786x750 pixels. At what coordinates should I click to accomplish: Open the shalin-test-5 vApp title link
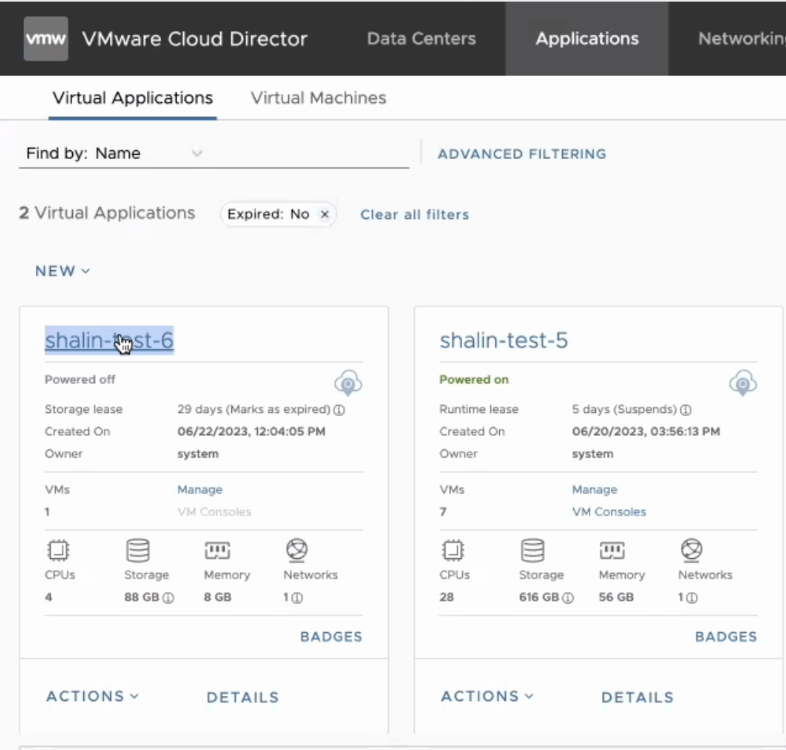[x=503, y=341]
